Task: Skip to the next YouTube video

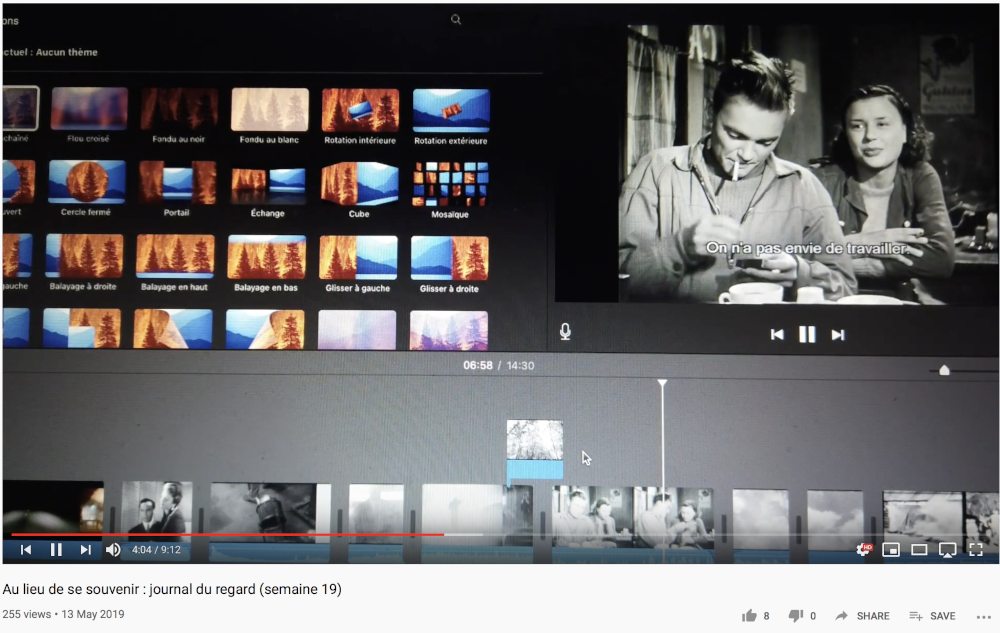Action: point(86,549)
